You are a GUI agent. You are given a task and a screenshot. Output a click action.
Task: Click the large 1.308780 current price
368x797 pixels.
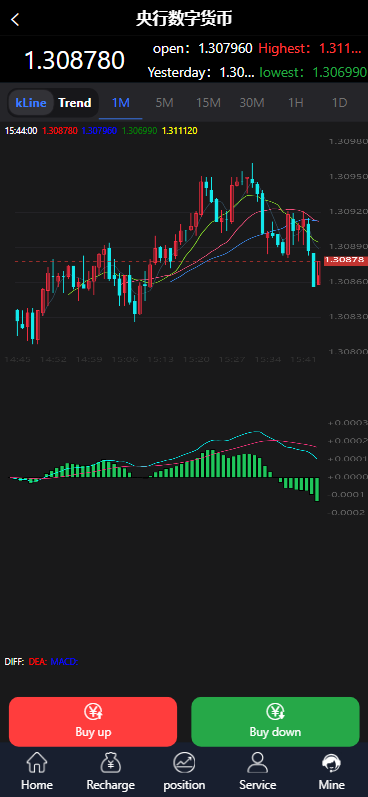tap(74, 60)
